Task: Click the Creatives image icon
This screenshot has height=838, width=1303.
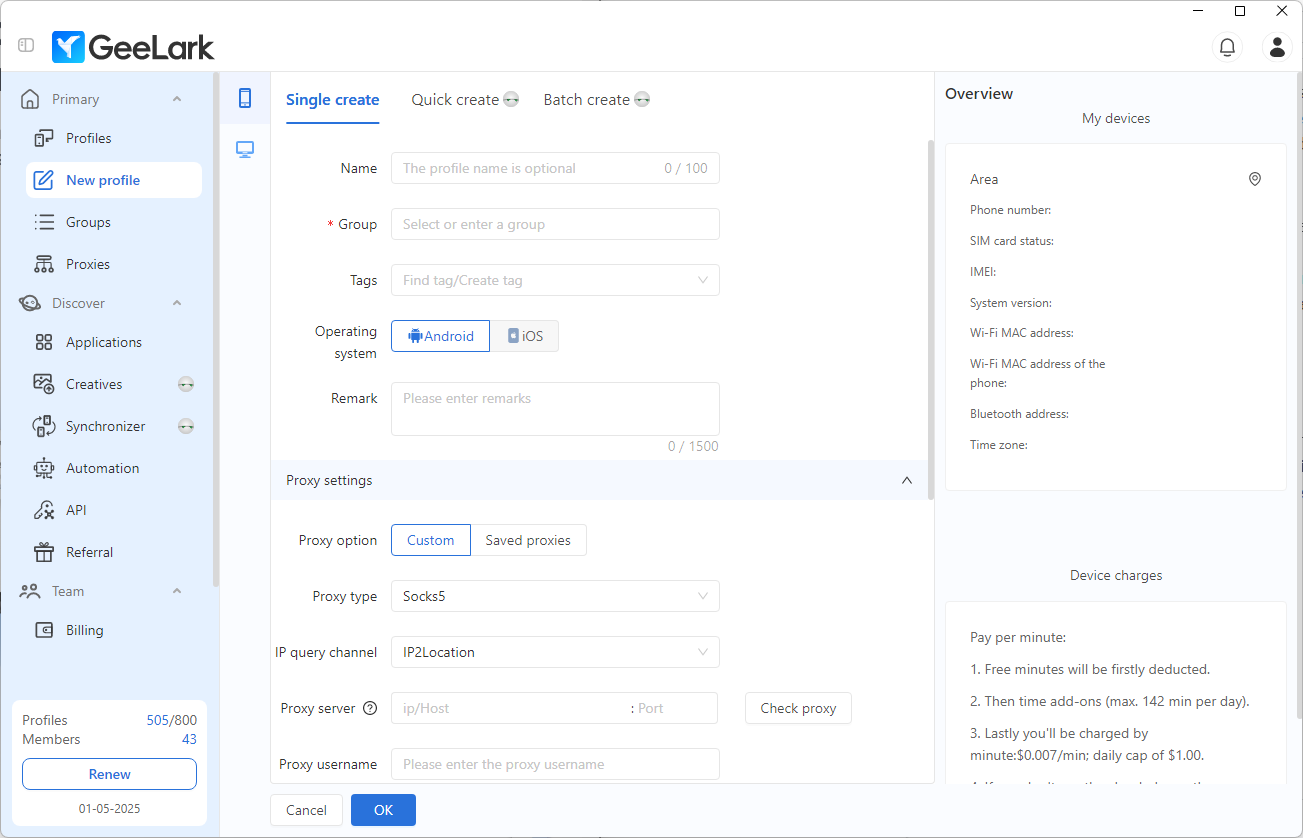Action: point(44,384)
